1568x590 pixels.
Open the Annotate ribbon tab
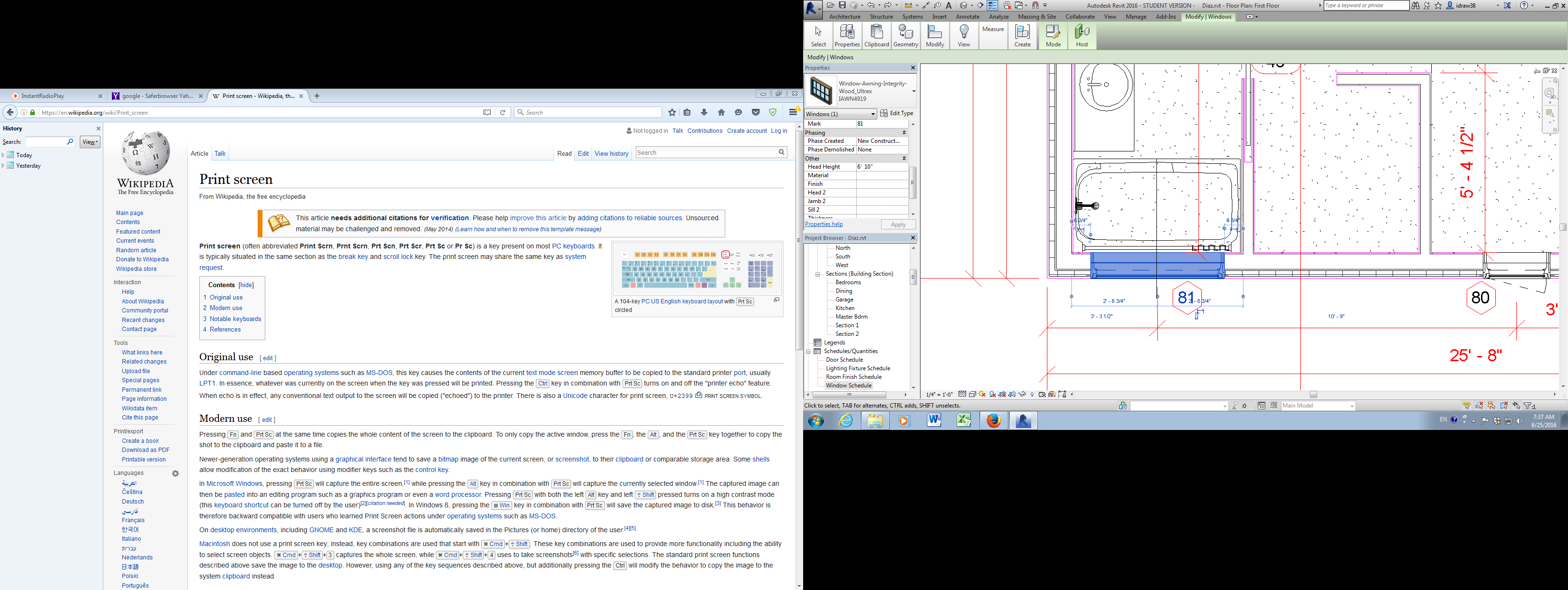[967, 17]
